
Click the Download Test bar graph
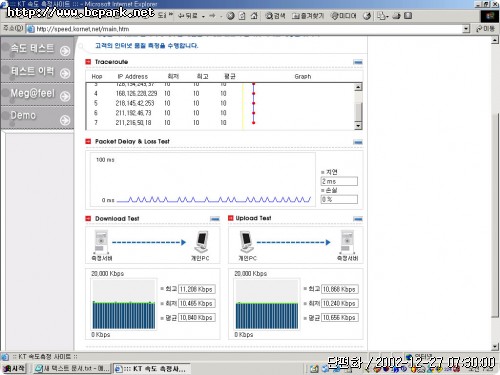(x=124, y=304)
